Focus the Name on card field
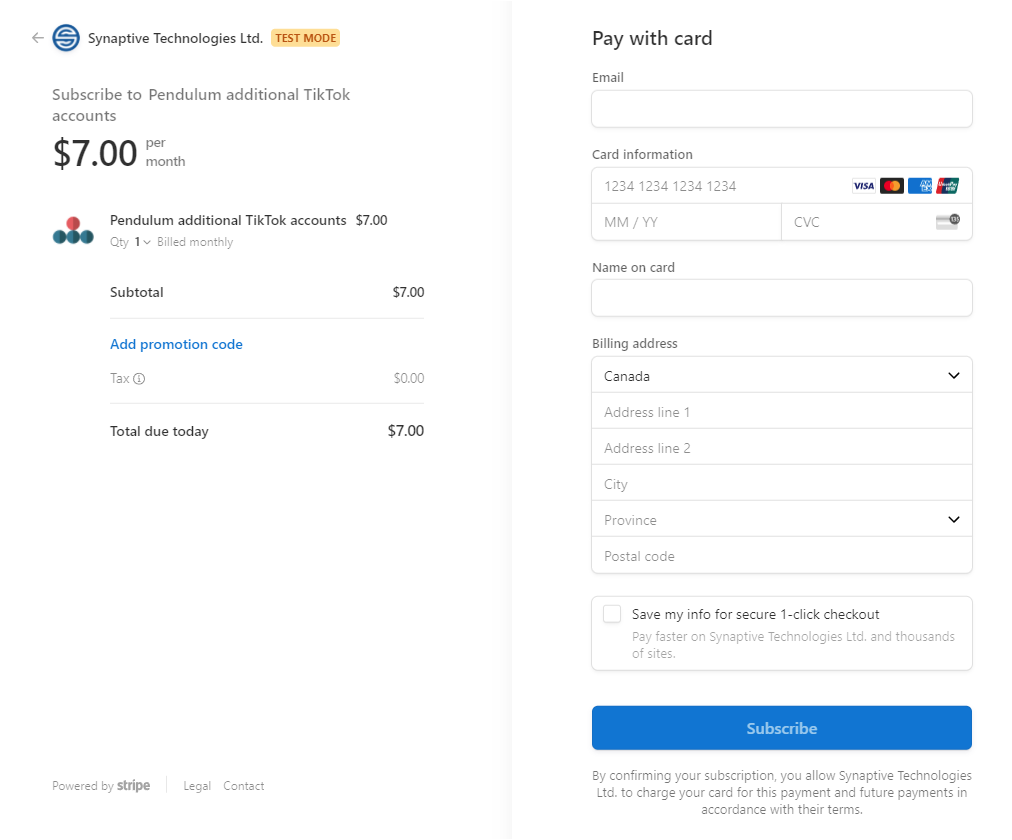Screen dimensions: 1012x840 coord(782,298)
